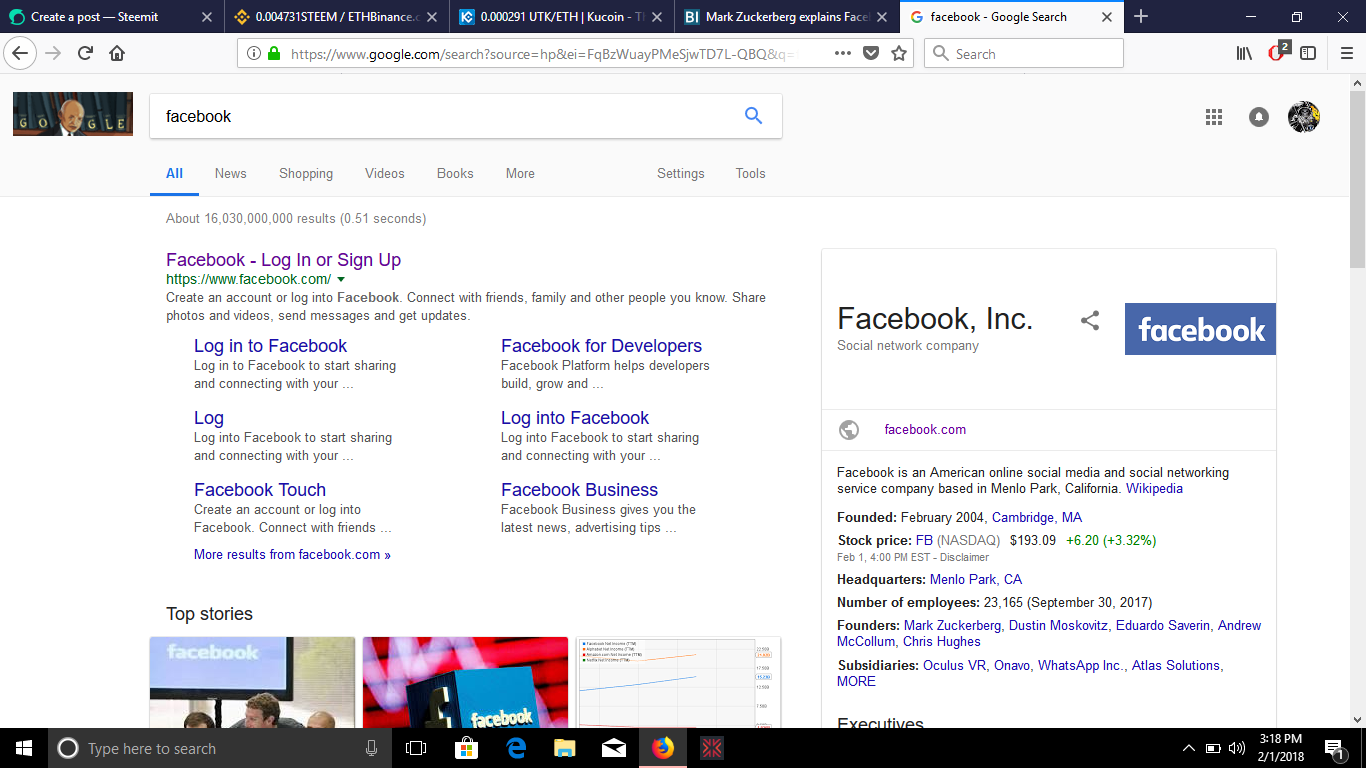This screenshot has height=768, width=1366.
Task: Select the Books search tab
Action: pyautogui.click(x=455, y=173)
